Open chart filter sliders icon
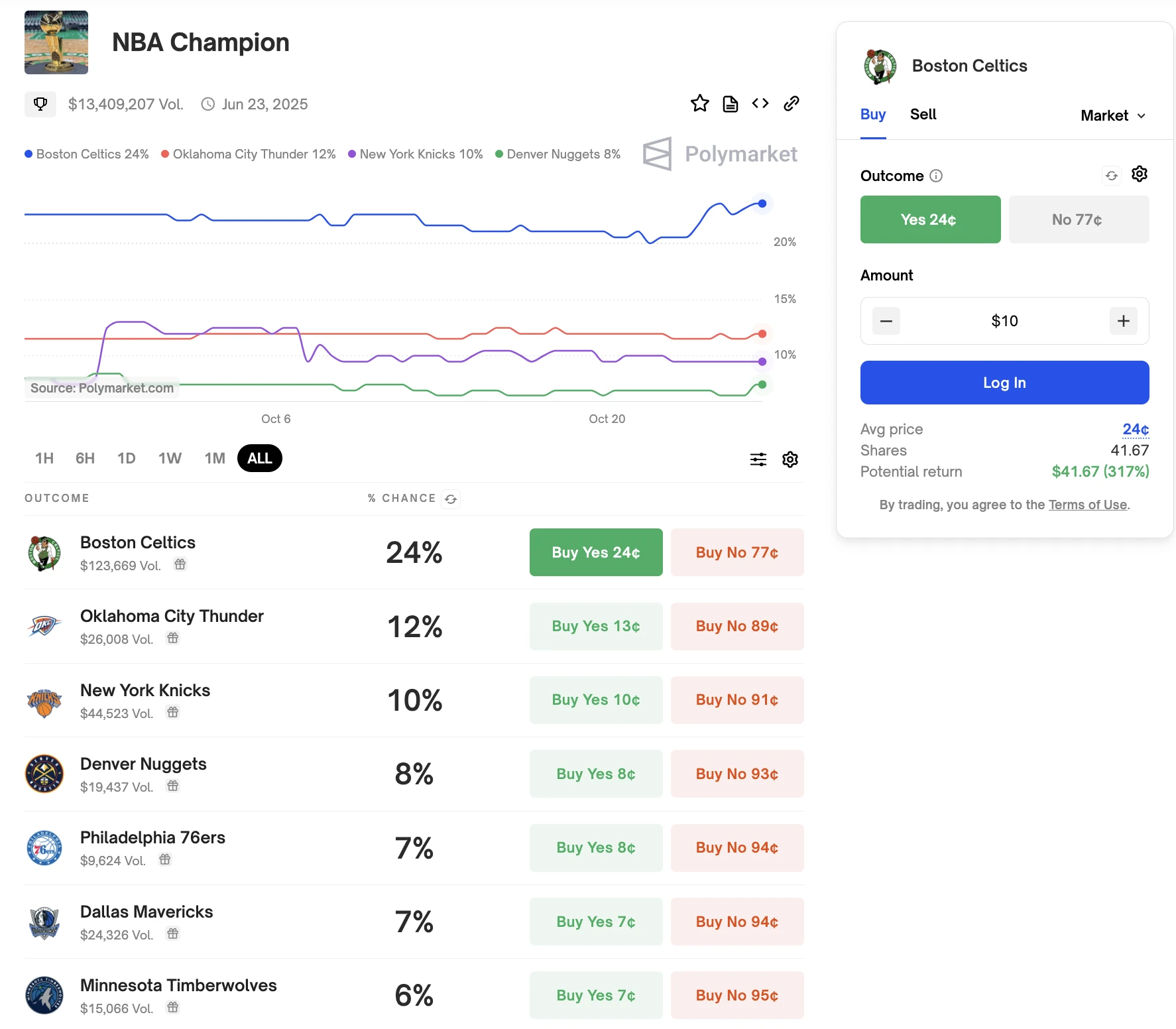This screenshot has width=1176, height=1029. pos(758,459)
